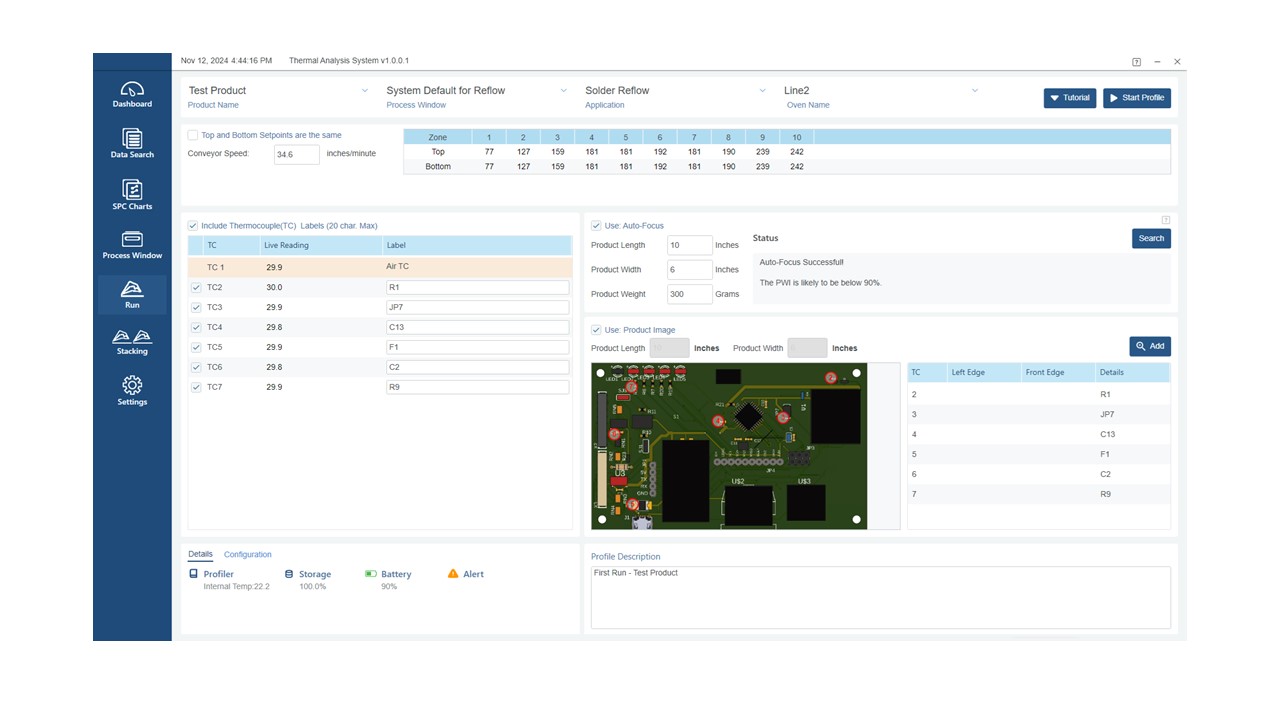Expand the Product Name dropdown
The image size is (1280, 720).
(x=365, y=91)
